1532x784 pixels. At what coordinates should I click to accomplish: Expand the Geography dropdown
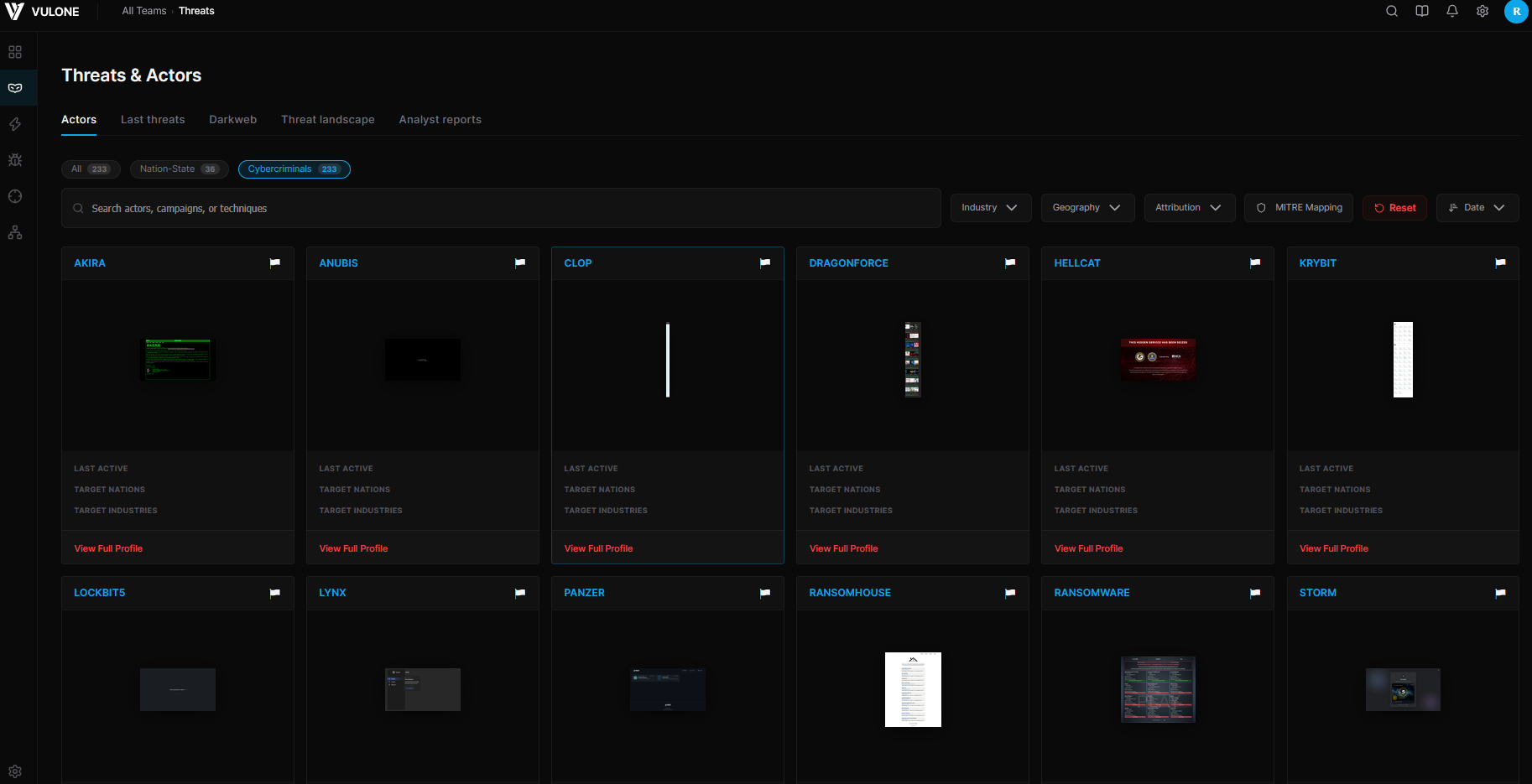pos(1086,208)
